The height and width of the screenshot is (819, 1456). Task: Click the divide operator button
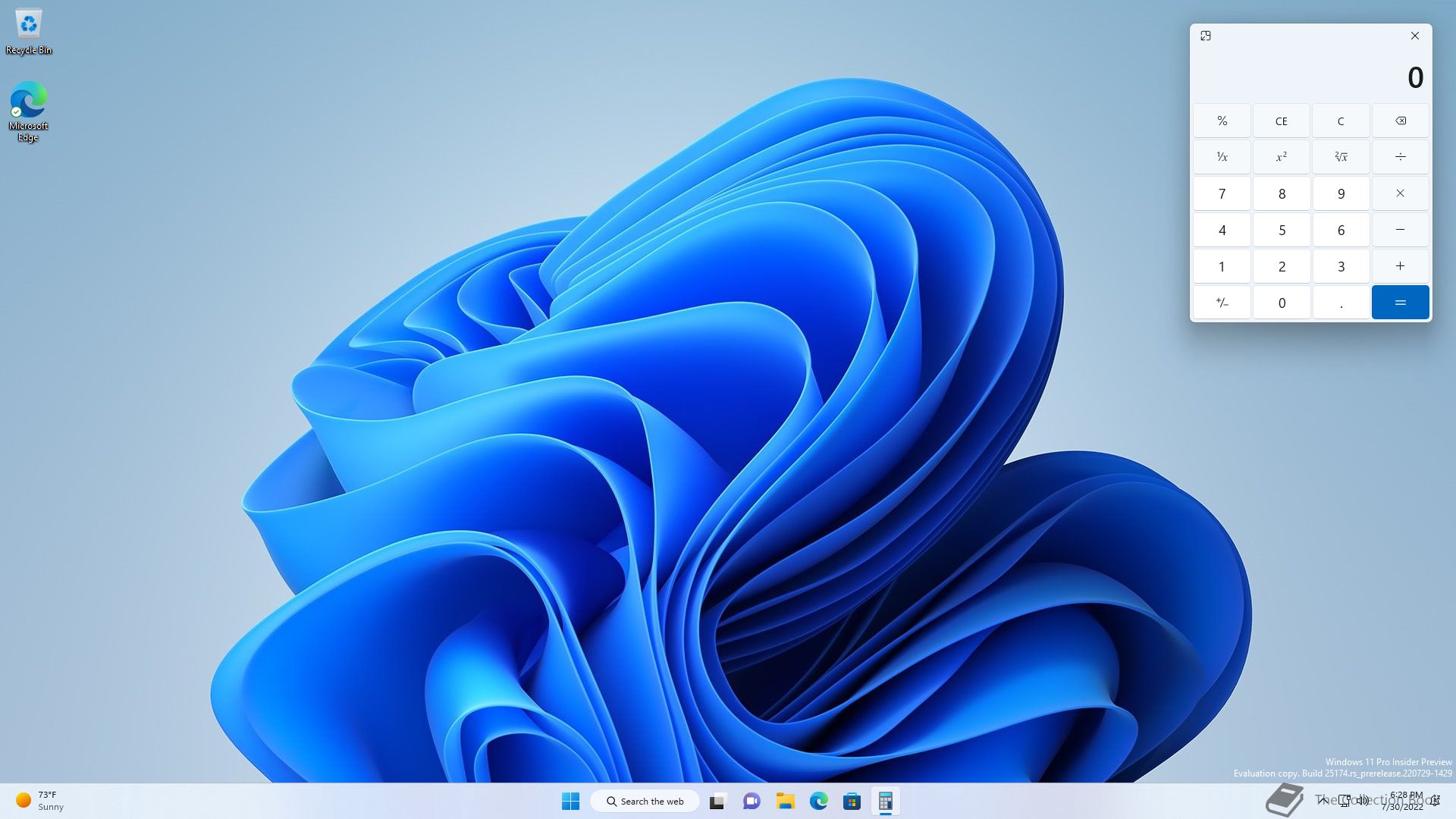click(1400, 157)
